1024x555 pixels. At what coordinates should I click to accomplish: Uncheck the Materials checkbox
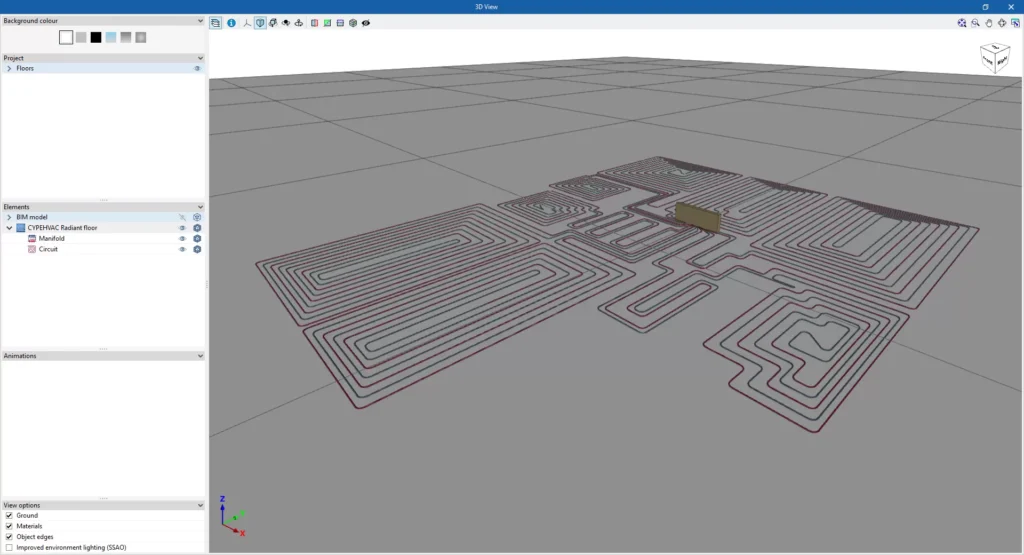[9, 526]
